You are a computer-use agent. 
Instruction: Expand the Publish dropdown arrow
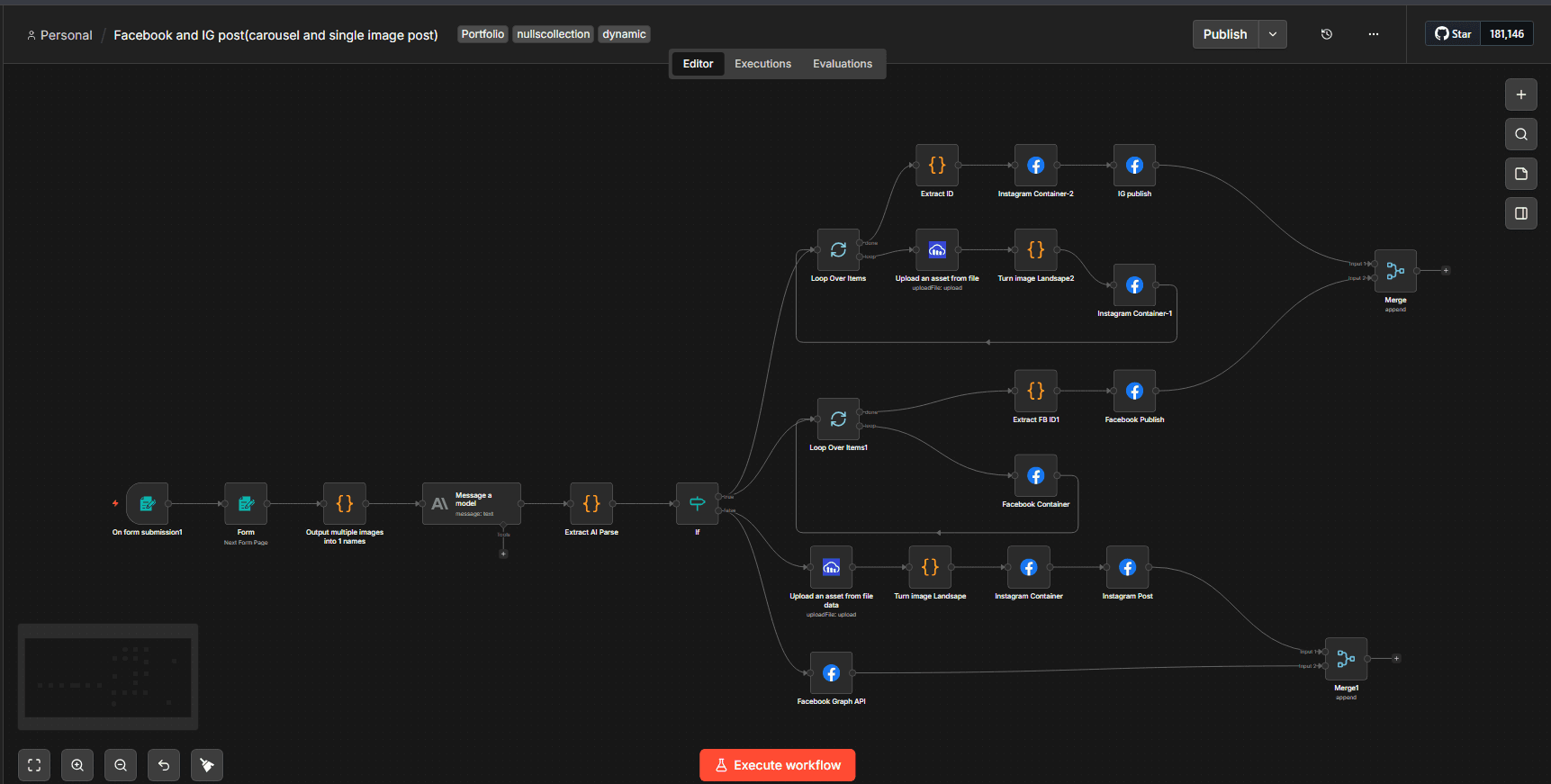(1273, 34)
